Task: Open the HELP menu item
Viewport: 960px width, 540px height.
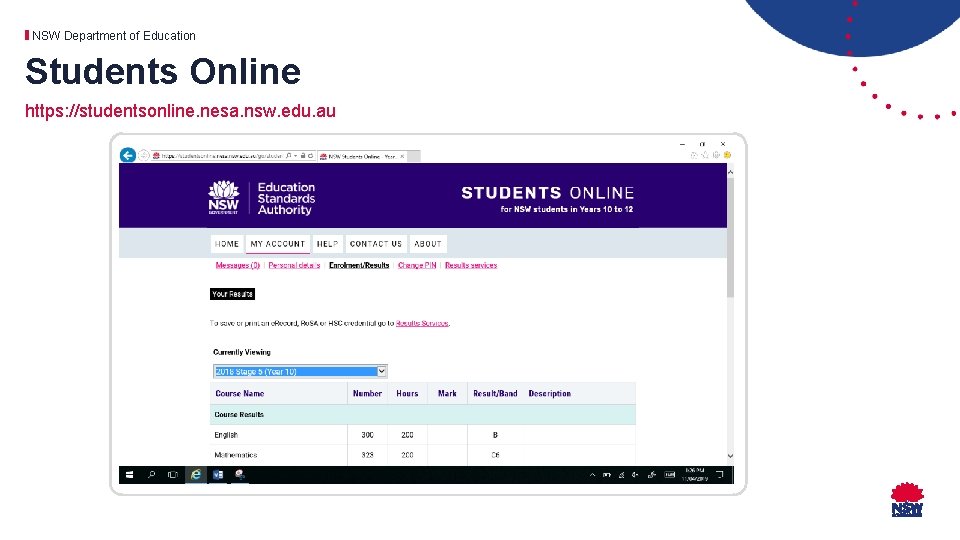Action: coord(327,244)
